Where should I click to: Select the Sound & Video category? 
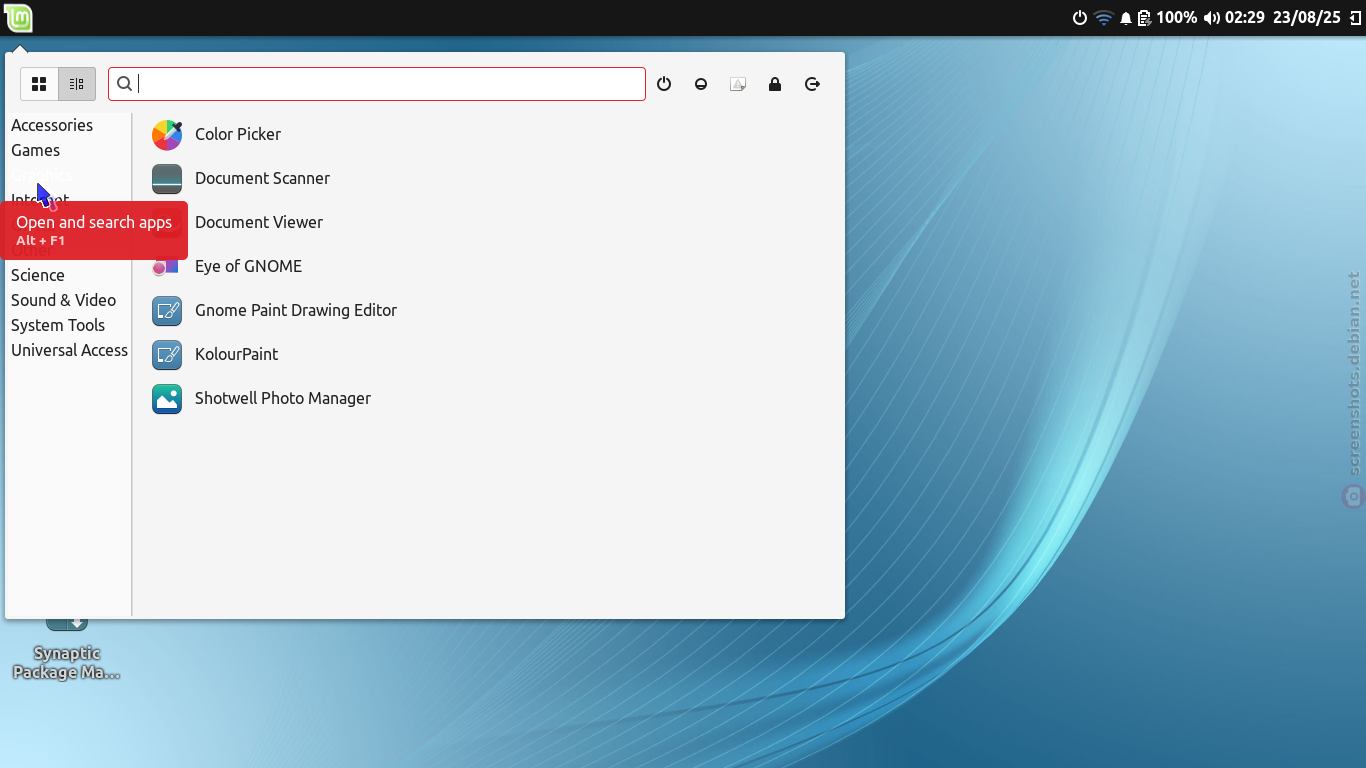point(63,300)
